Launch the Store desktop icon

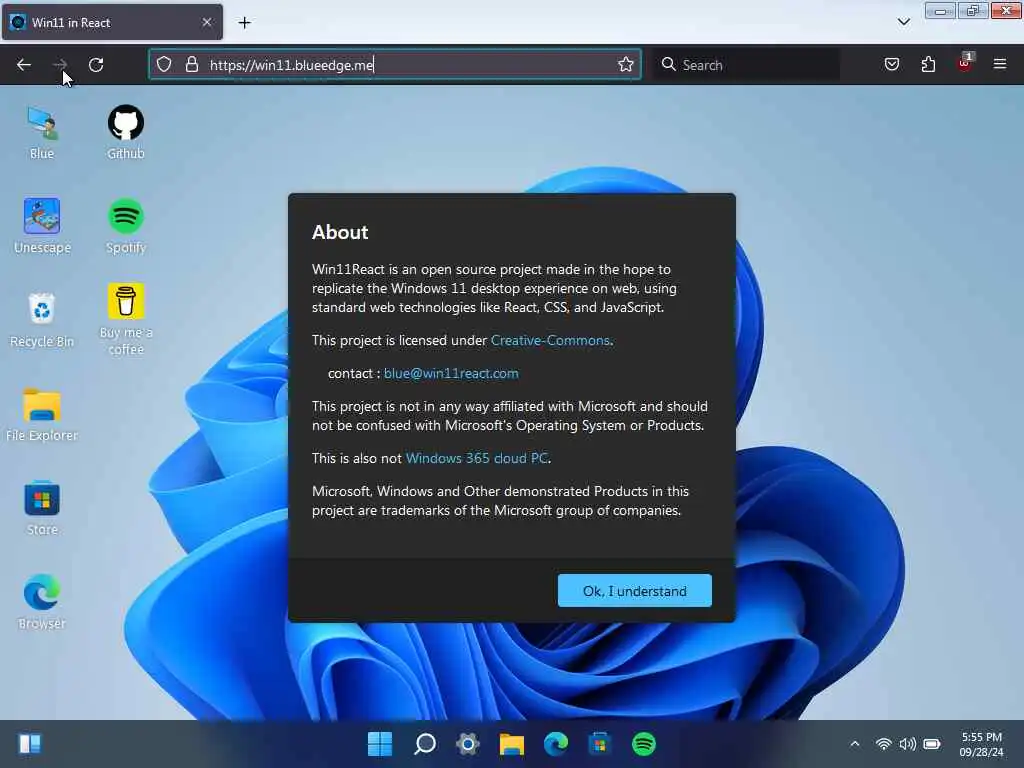pos(42,508)
